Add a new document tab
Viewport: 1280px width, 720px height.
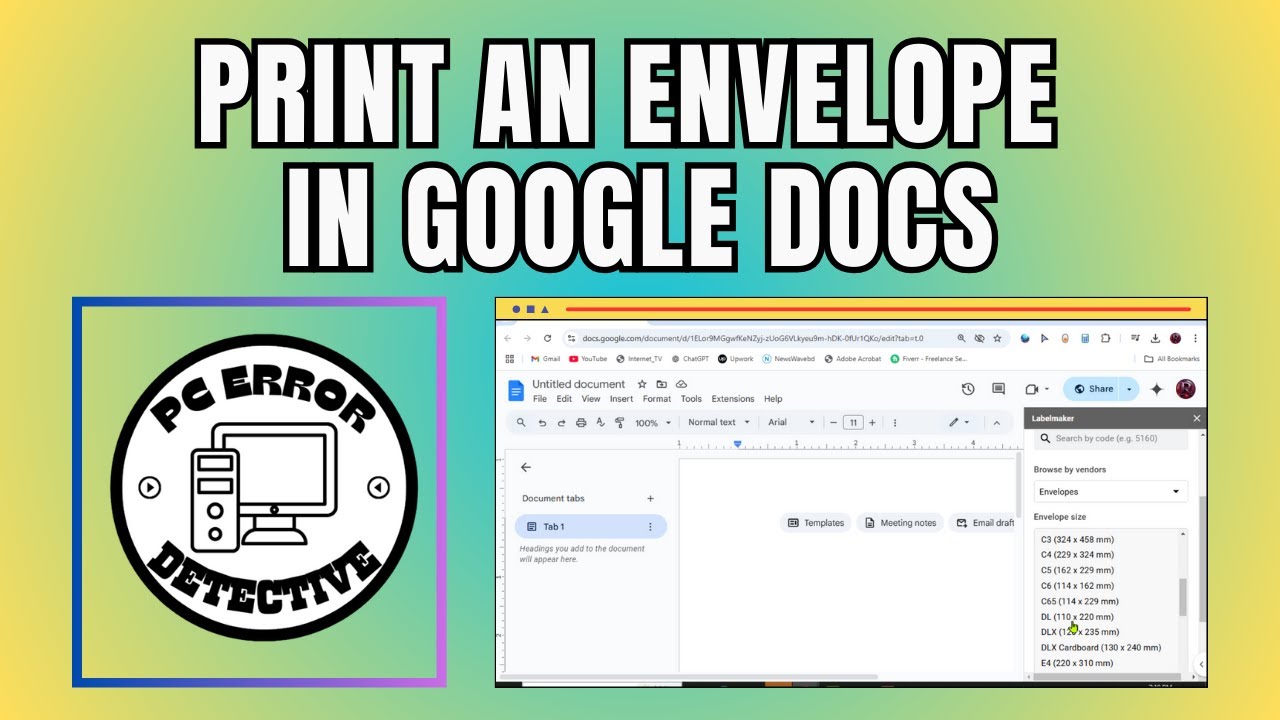coord(650,498)
